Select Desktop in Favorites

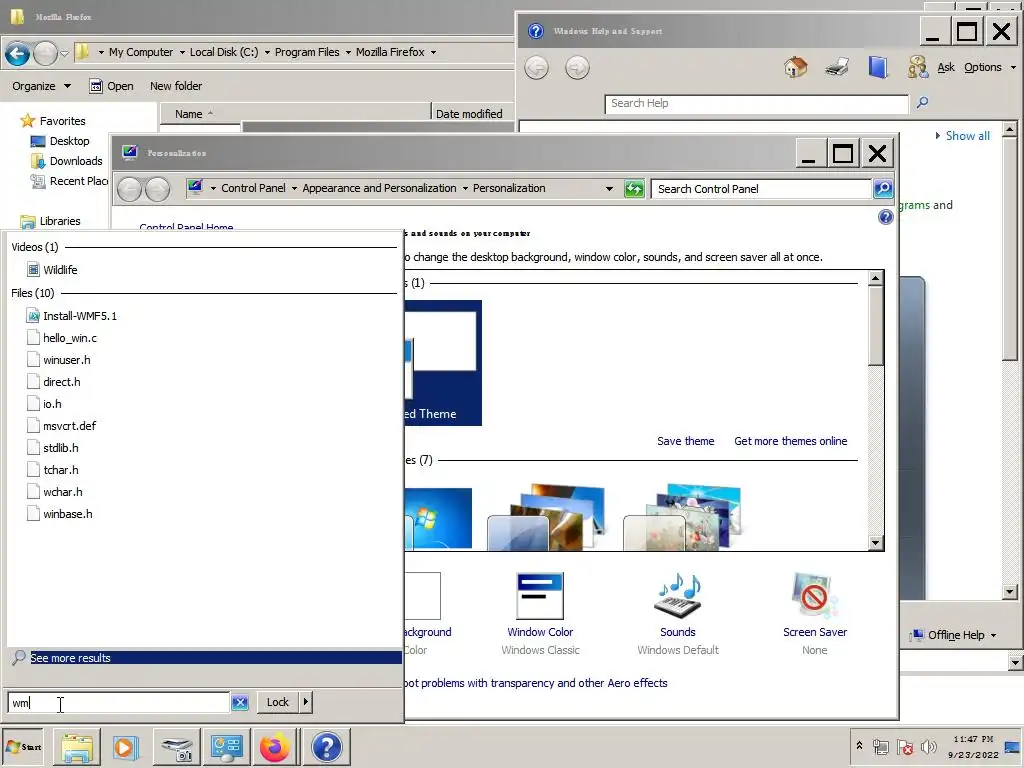(x=61, y=141)
